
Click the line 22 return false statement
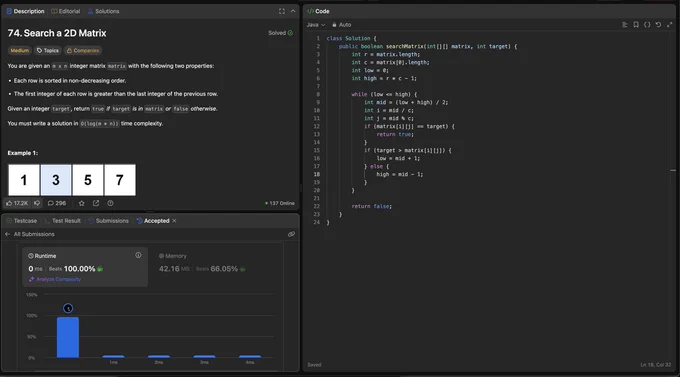(x=372, y=207)
